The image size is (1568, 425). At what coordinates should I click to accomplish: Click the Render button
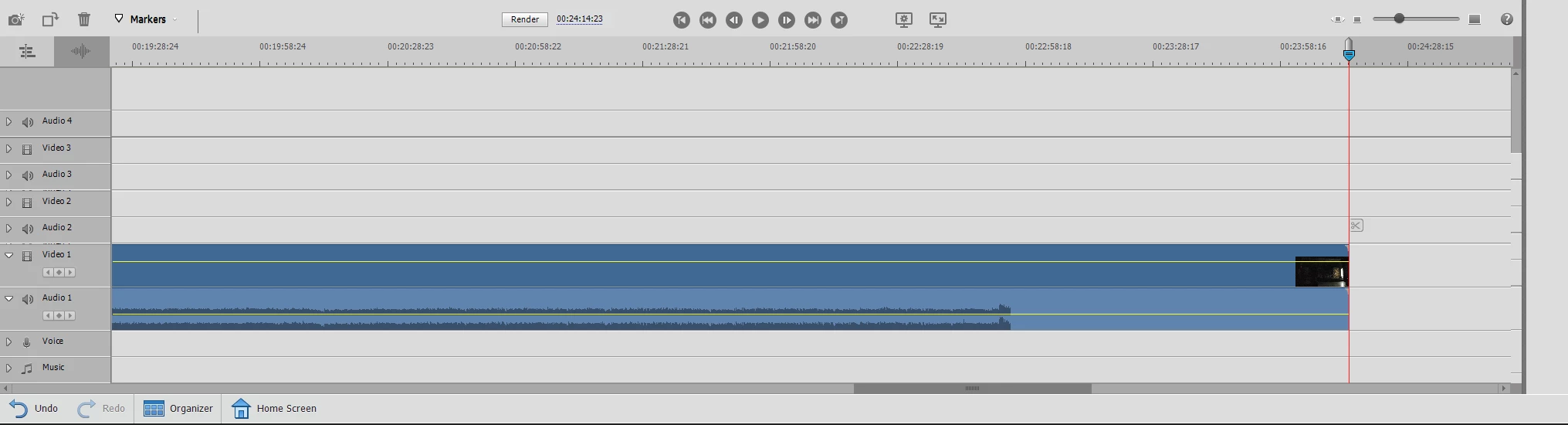[x=525, y=19]
